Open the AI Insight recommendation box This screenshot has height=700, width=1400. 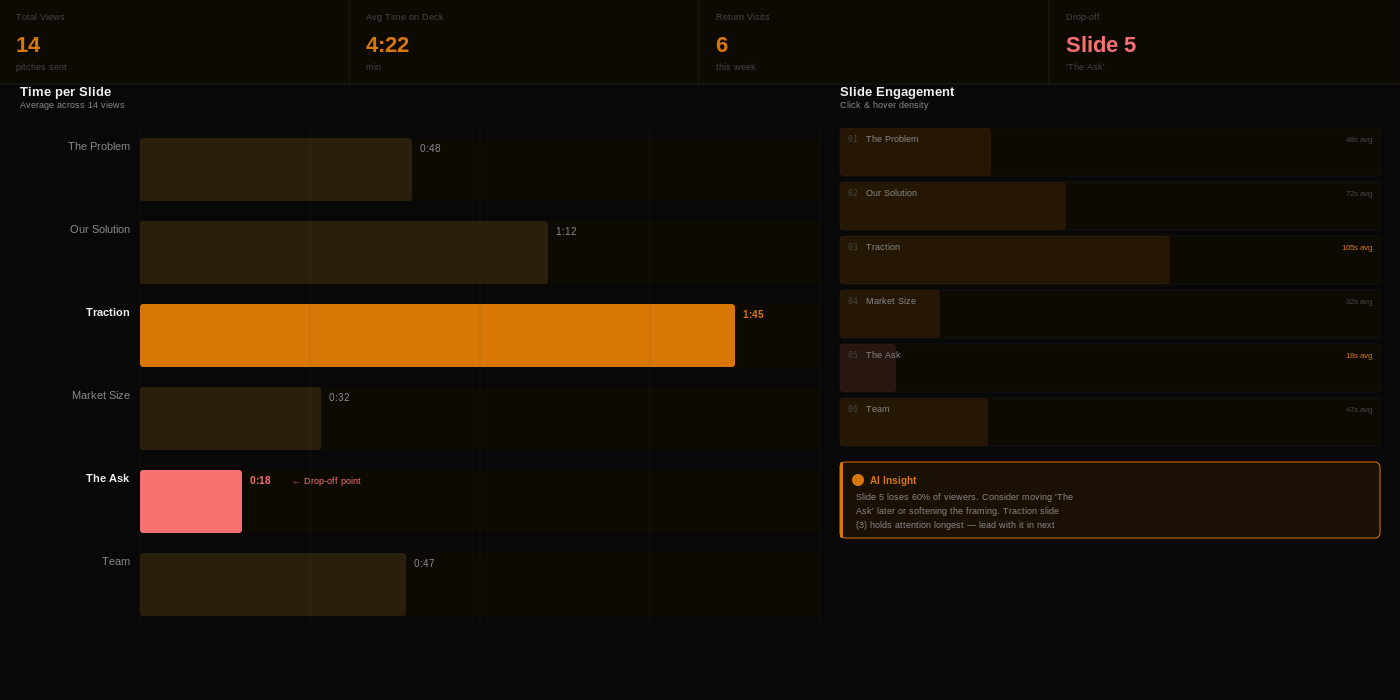pyautogui.click(x=1110, y=500)
